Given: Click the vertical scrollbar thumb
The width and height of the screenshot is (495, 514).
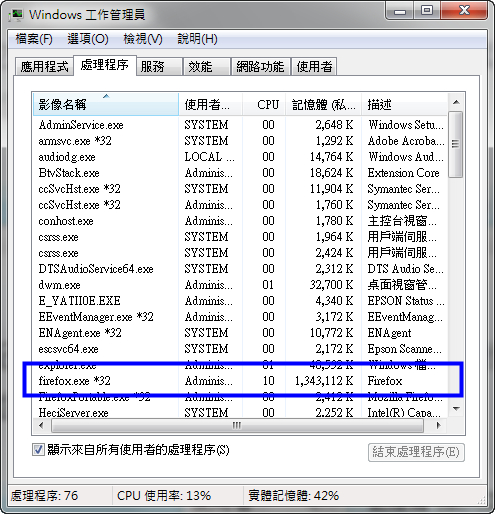Looking at the screenshot, I should coord(456,144).
